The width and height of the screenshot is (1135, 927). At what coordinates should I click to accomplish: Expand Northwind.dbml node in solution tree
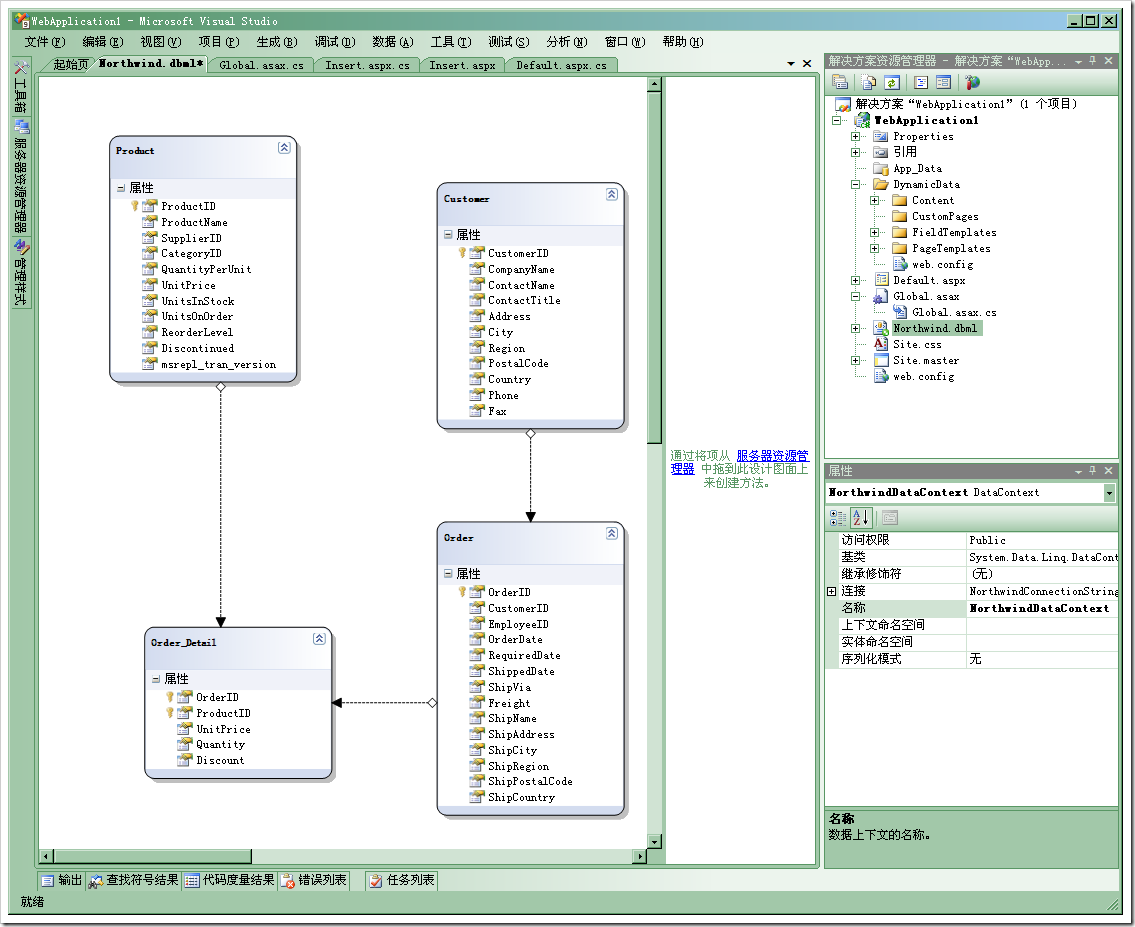(855, 328)
